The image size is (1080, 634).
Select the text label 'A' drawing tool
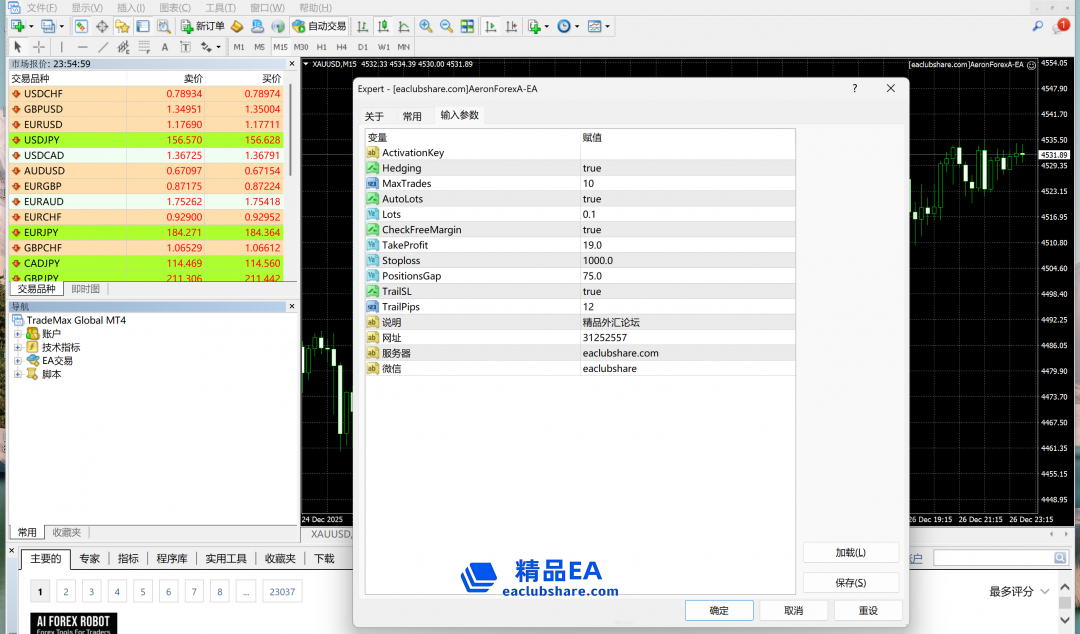(165, 47)
